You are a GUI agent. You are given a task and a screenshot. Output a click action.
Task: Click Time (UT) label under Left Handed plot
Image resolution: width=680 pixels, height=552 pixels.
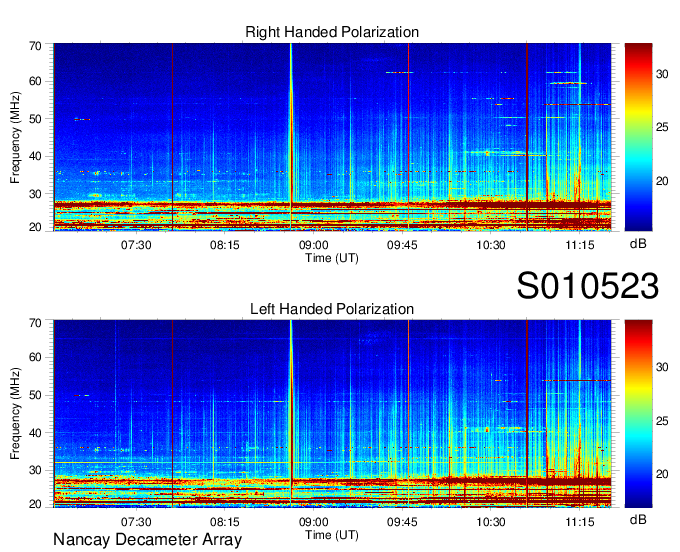(332, 535)
